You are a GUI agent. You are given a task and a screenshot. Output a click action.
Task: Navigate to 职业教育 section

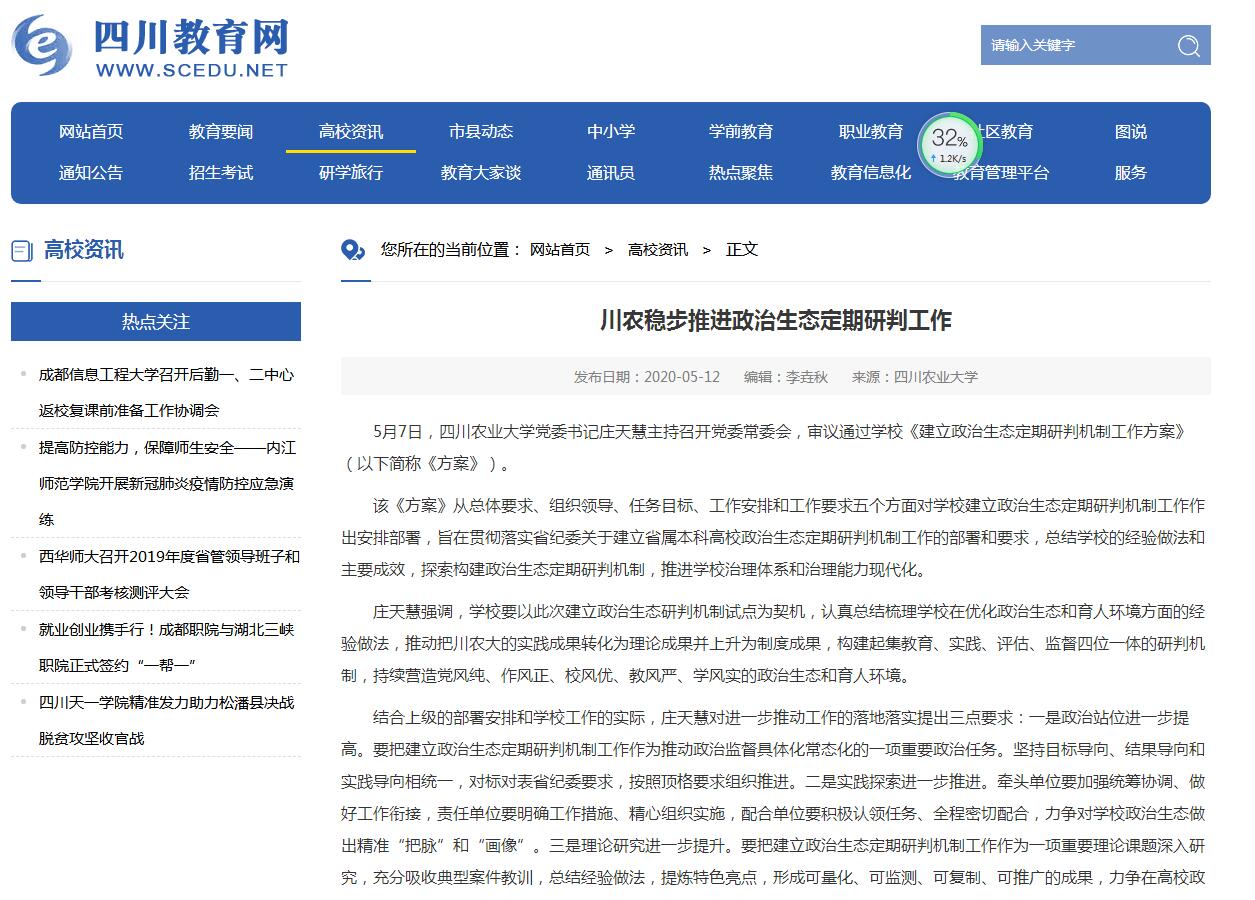tap(871, 132)
